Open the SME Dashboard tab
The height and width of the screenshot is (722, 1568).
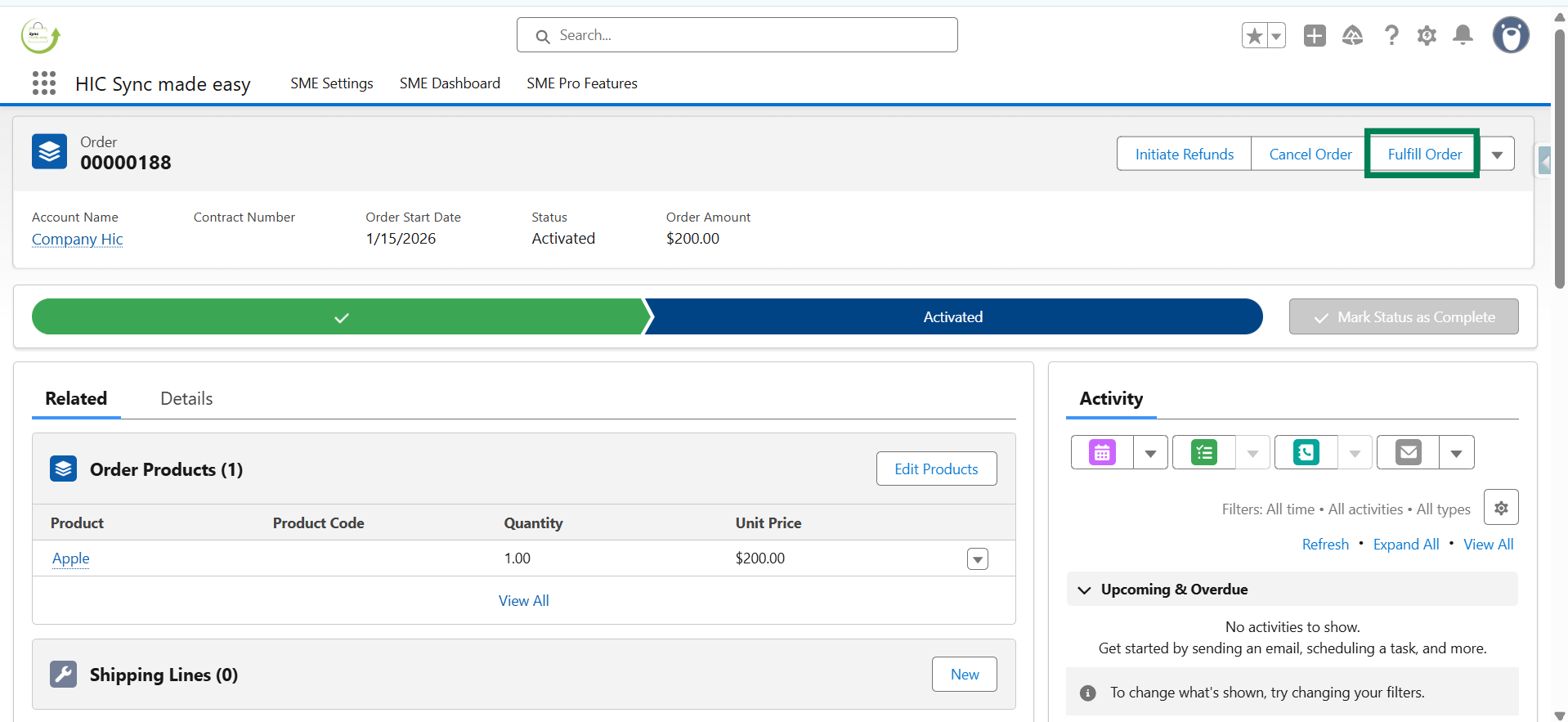point(450,83)
